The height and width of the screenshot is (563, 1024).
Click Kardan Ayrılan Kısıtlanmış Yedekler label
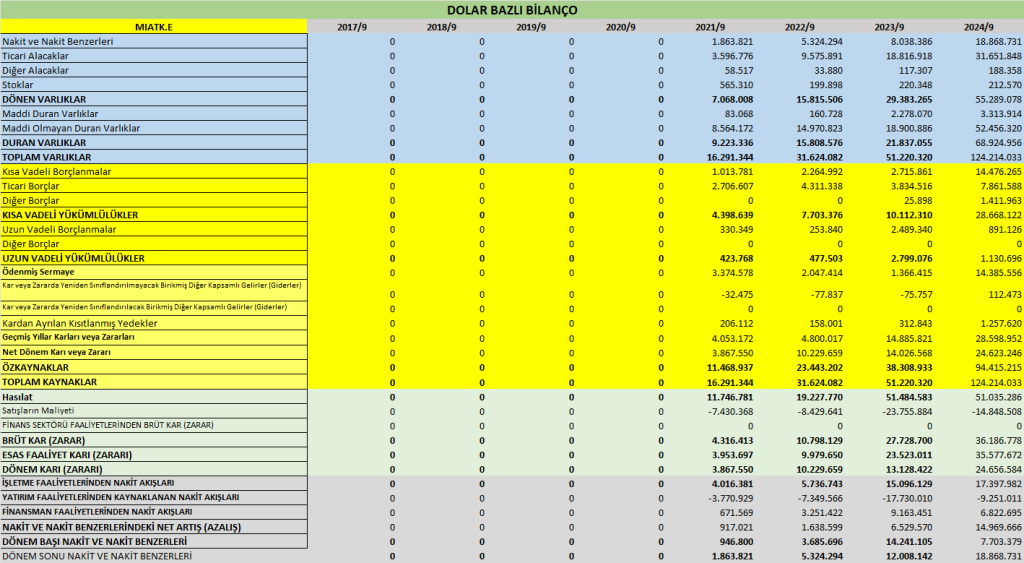(x=80, y=323)
